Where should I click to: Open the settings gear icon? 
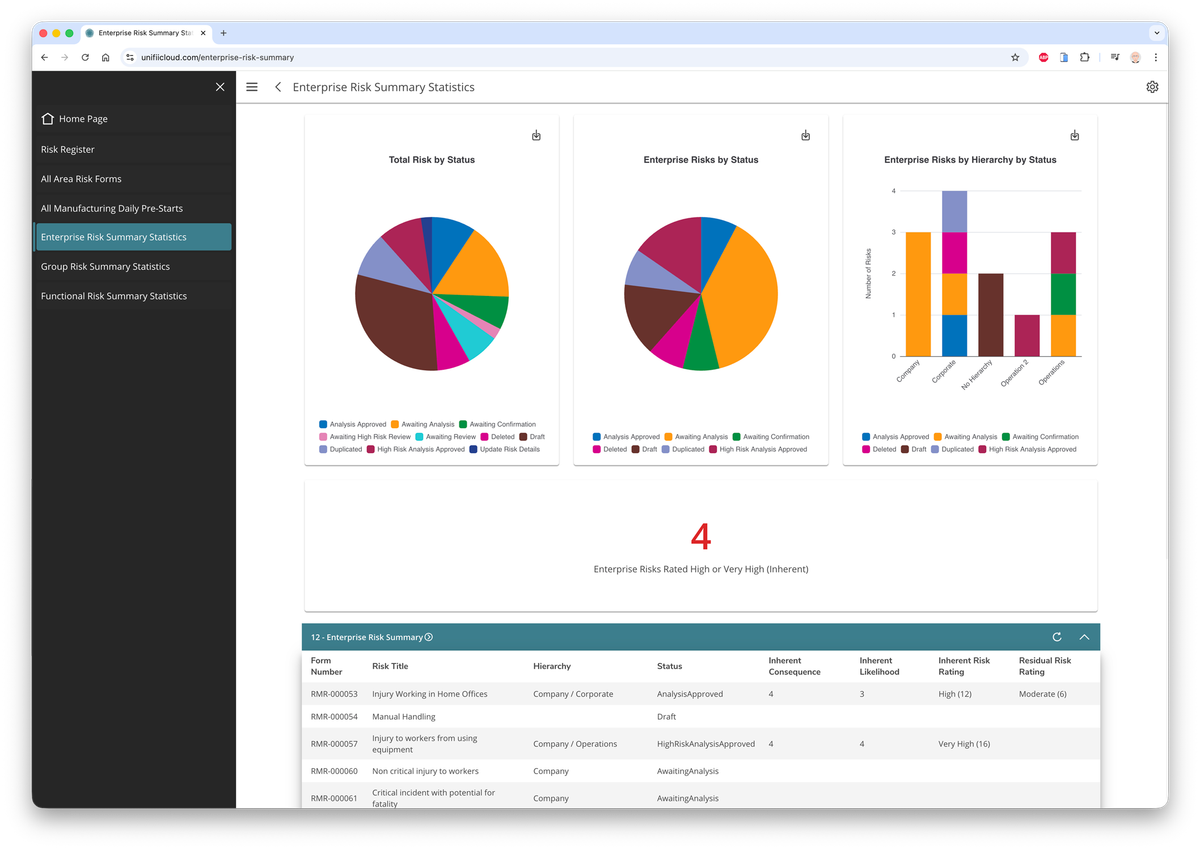[1152, 87]
